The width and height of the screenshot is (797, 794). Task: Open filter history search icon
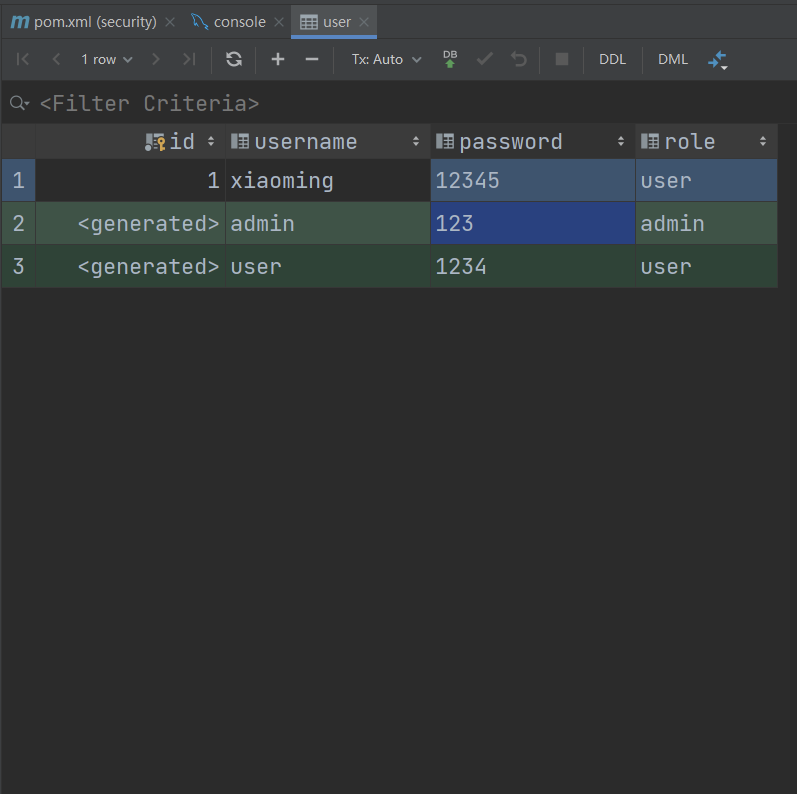tap(19, 103)
